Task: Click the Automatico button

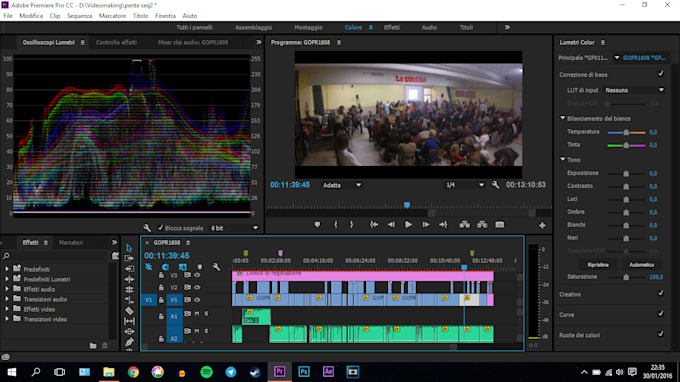Action: [641, 265]
